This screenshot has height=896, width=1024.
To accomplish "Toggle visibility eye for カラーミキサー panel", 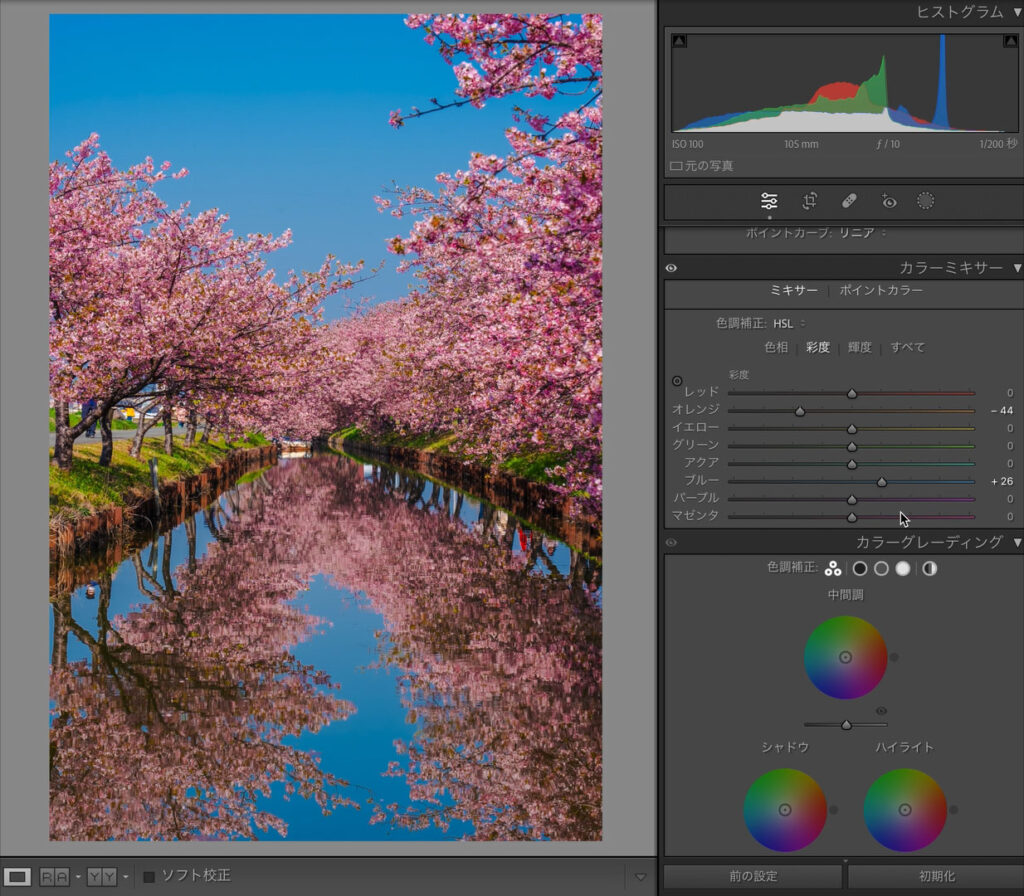I will click(671, 268).
